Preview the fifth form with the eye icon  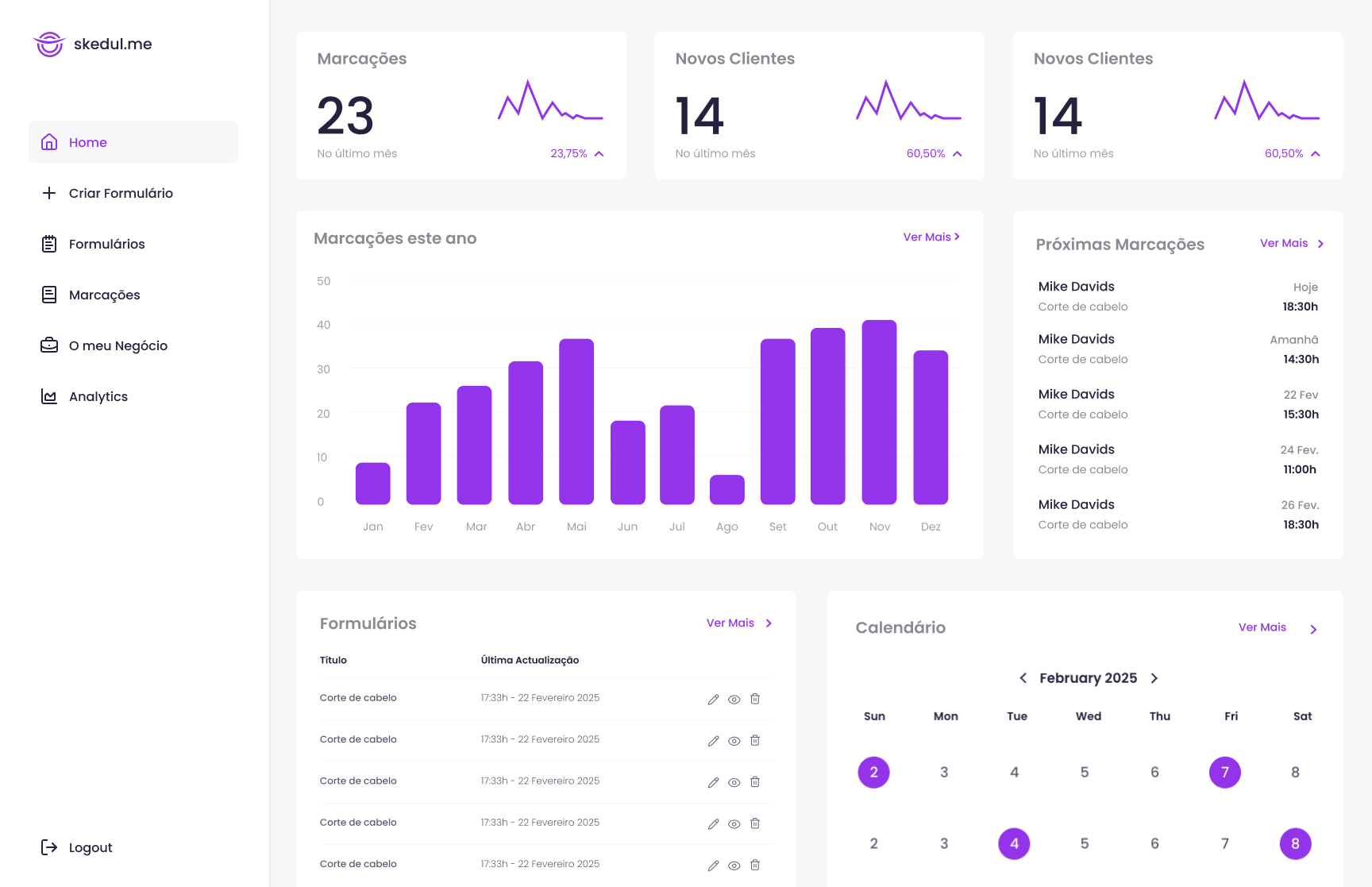pyautogui.click(x=734, y=866)
